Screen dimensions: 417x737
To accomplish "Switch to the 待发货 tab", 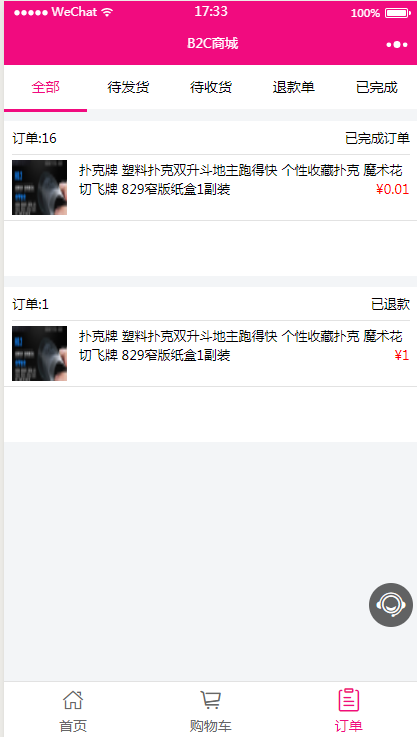I will pos(128,87).
